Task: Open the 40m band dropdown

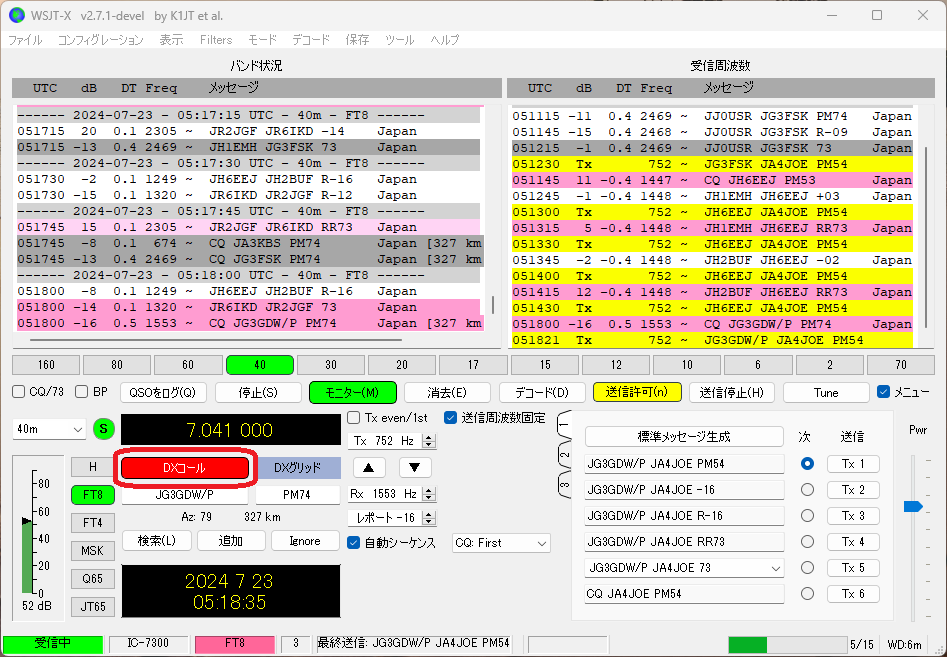Action: coord(49,429)
